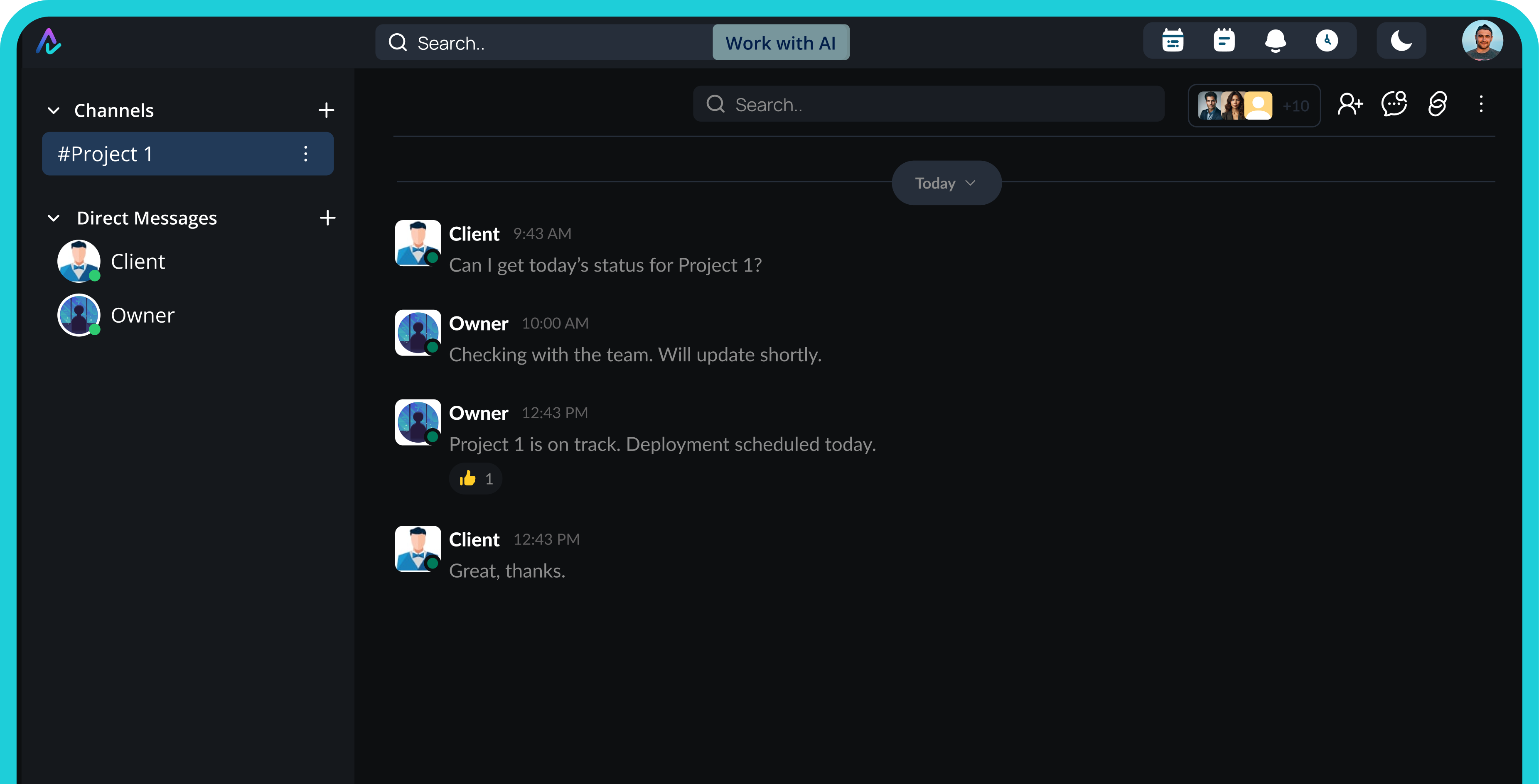The width and height of the screenshot is (1539, 784).
Task: Add a new channel with the plus button
Action: pyautogui.click(x=327, y=110)
